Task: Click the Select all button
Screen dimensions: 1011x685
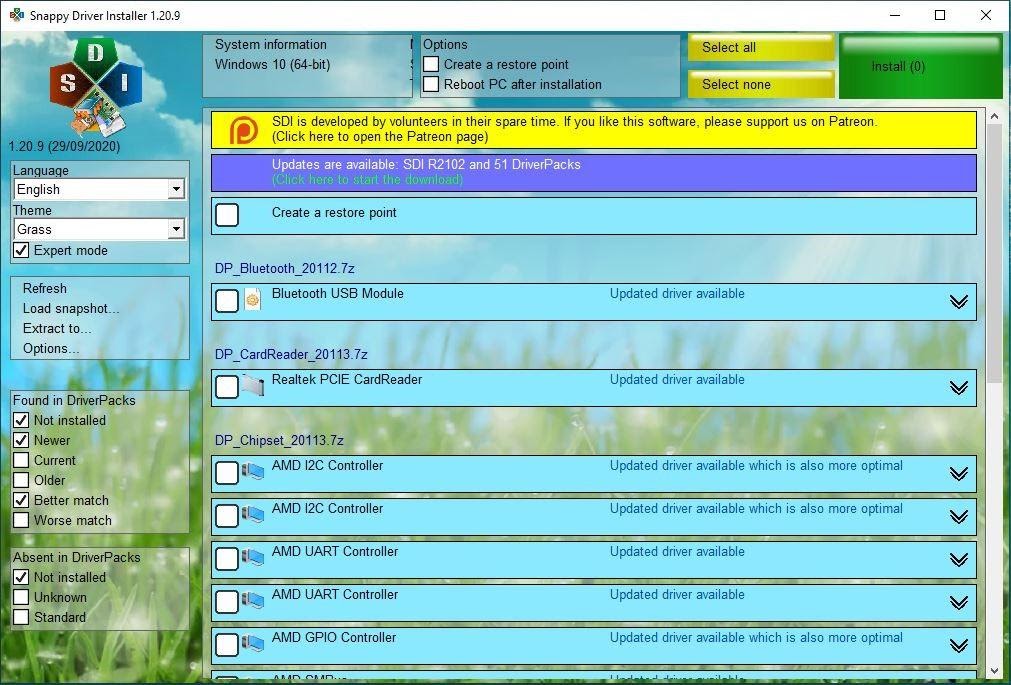Action: pyautogui.click(x=761, y=48)
